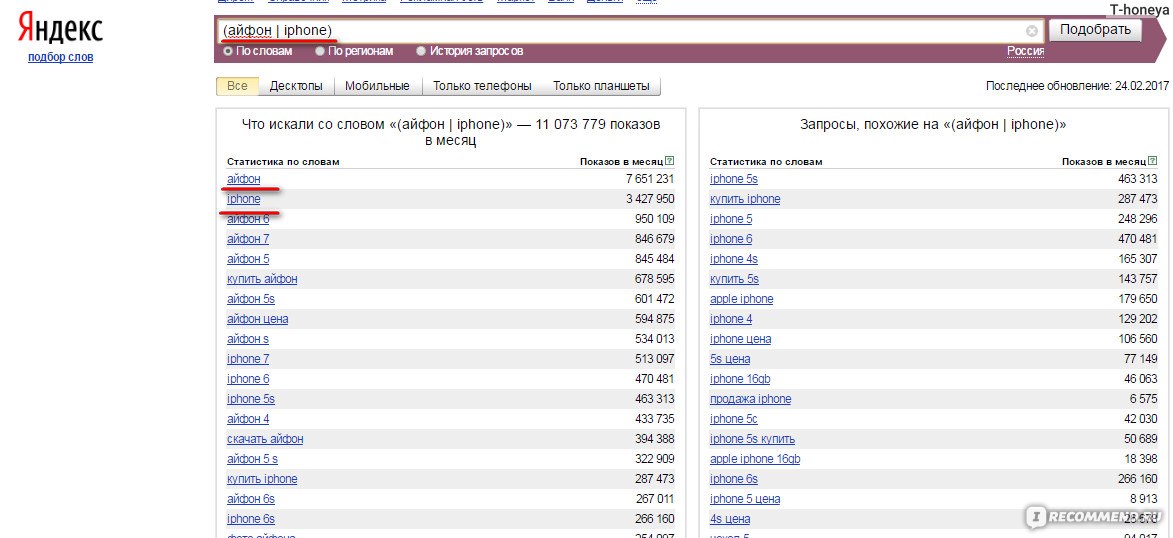Select the 'По словам' radio option

tap(228, 52)
